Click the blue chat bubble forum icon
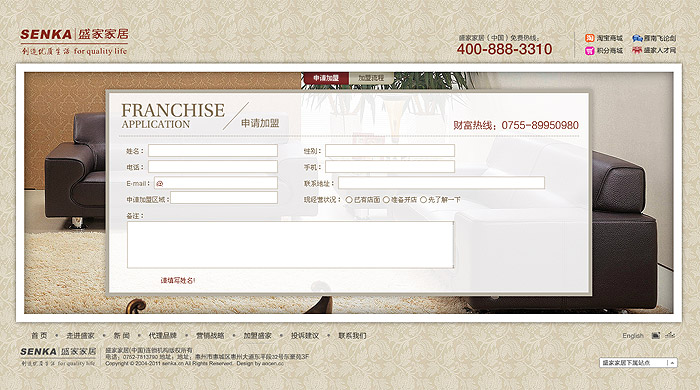Screen dimensions: 700x390 pos(637,38)
